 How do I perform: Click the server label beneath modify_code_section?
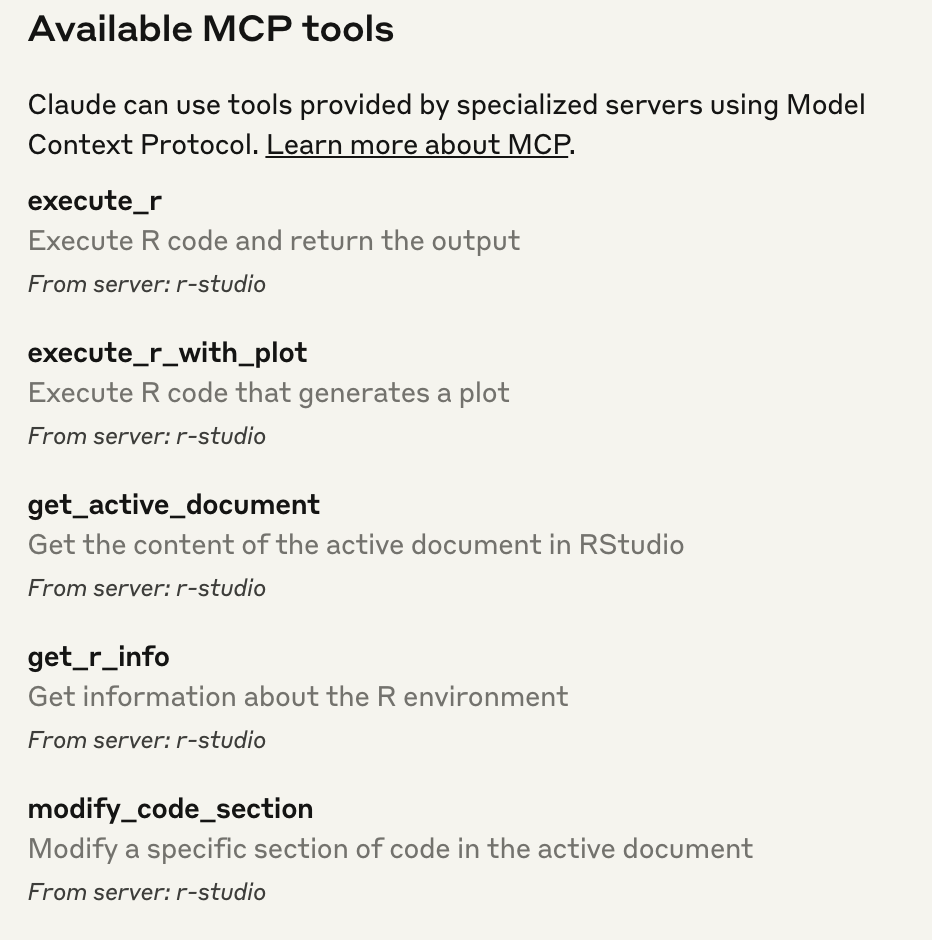pyautogui.click(x=147, y=892)
